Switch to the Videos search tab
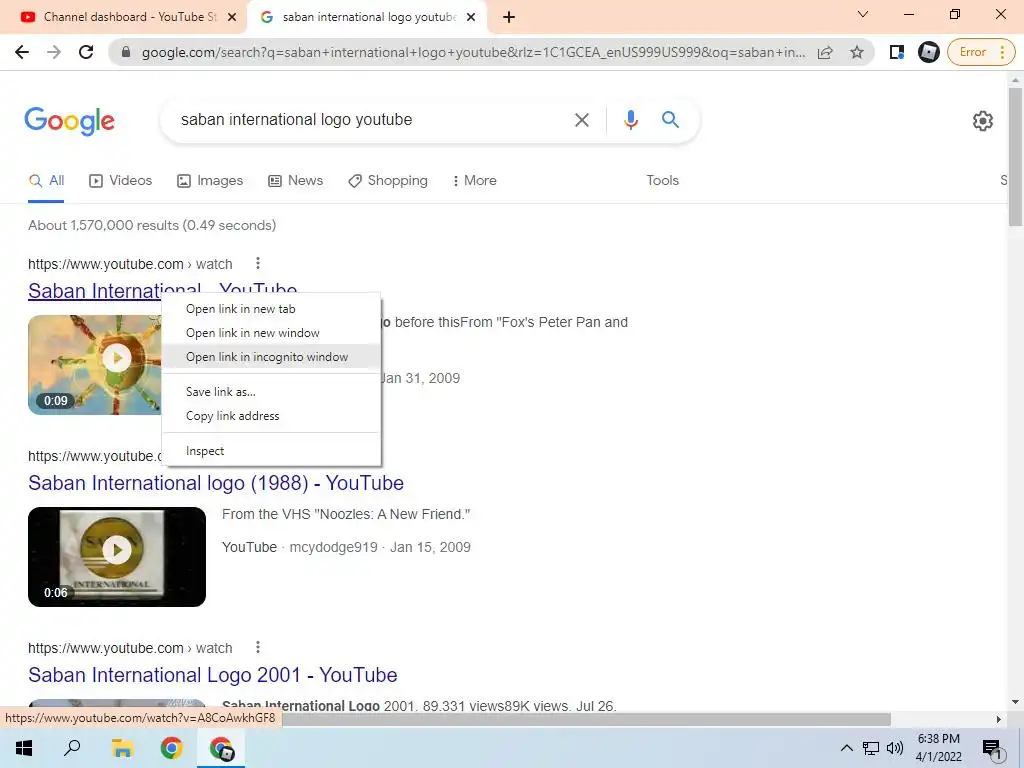This screenshot has height=768, width=1024. [120, 181]
